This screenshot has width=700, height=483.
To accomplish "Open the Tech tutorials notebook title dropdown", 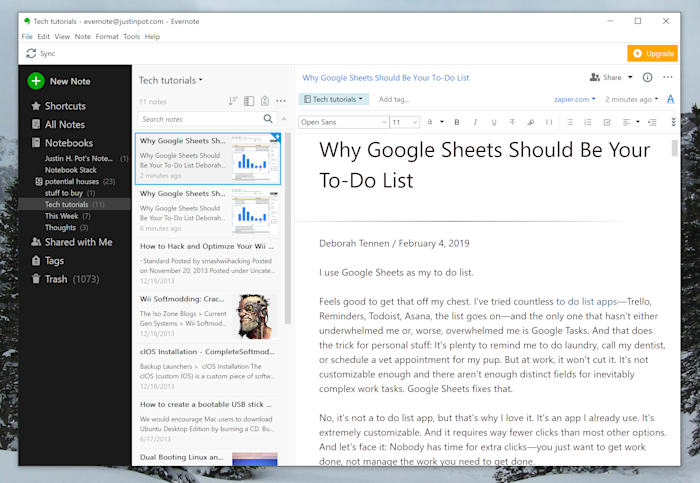I will coord(170,80).
